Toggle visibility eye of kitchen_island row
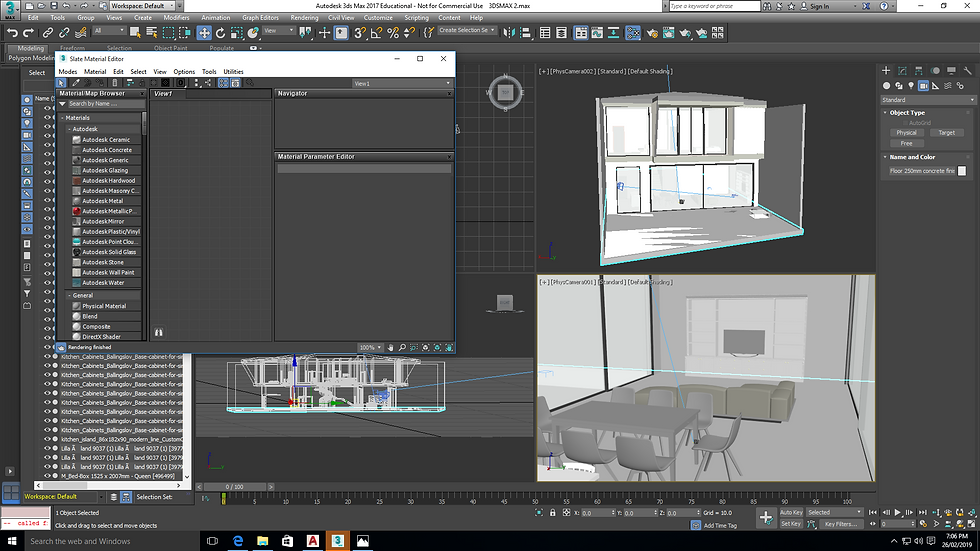 [47, 439]
